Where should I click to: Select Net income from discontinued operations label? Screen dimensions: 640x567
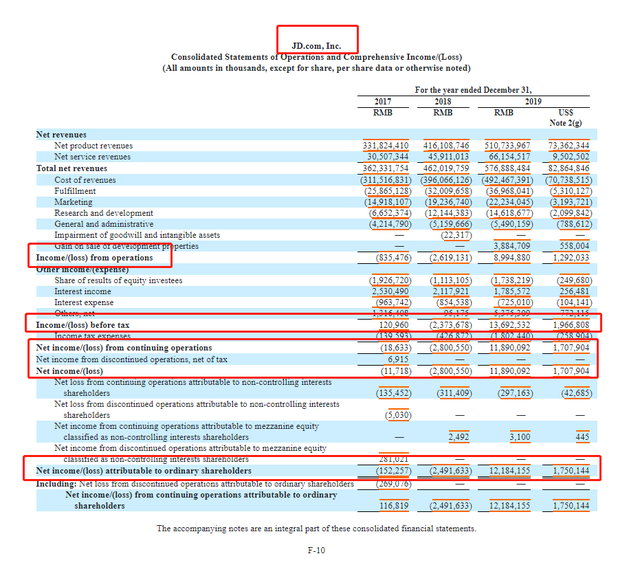click(131, 359)
